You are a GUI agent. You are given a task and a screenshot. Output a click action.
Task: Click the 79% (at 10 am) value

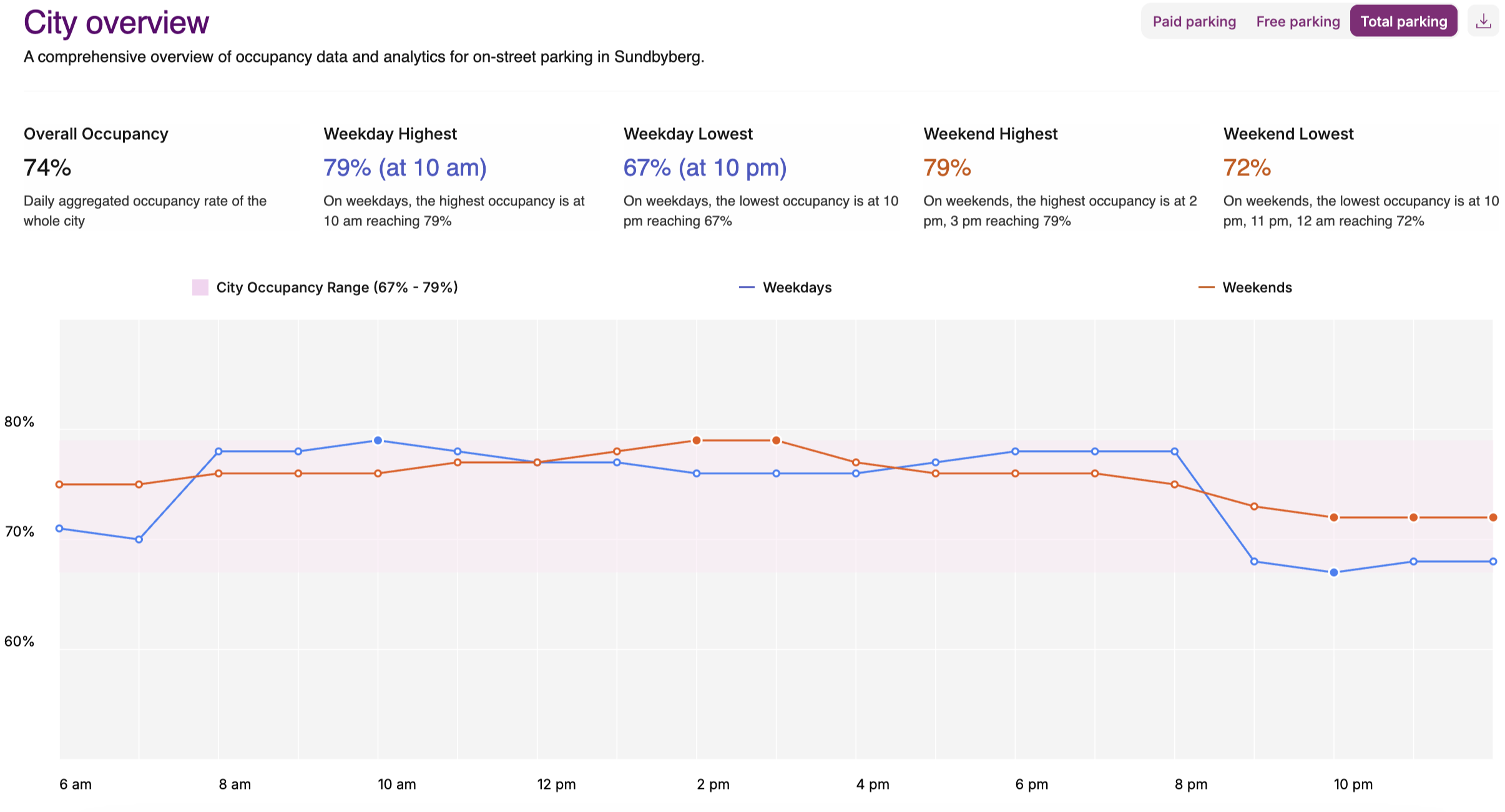coord(404,168)
